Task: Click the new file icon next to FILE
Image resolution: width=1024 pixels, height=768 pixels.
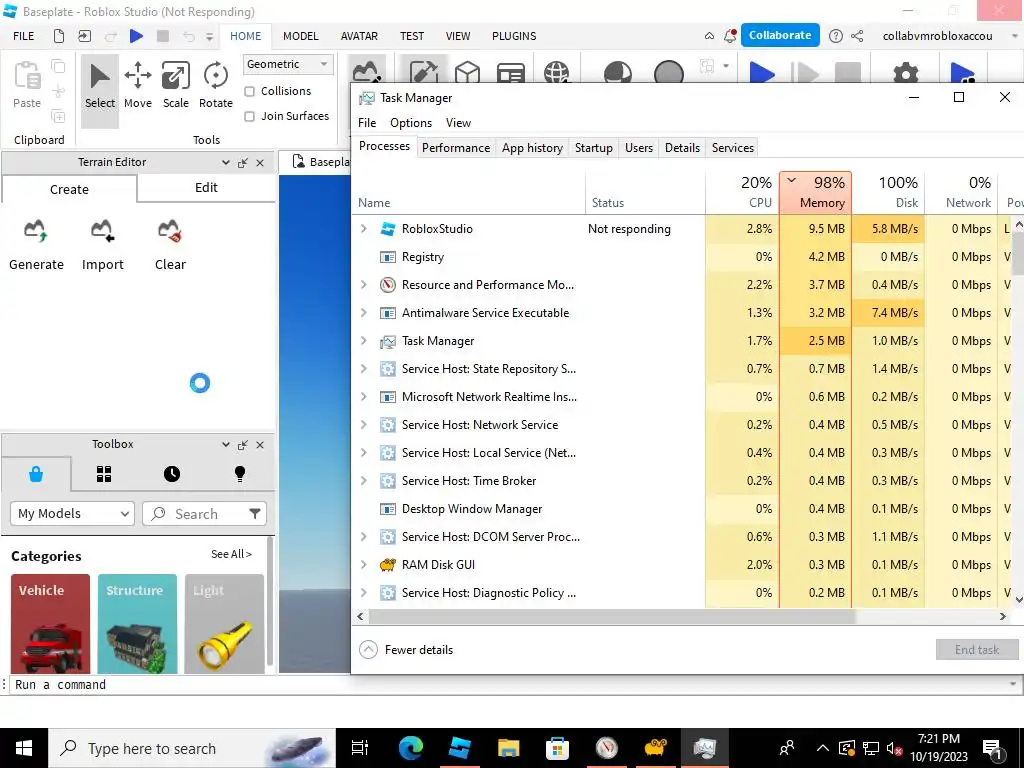Action: (59, 36)
